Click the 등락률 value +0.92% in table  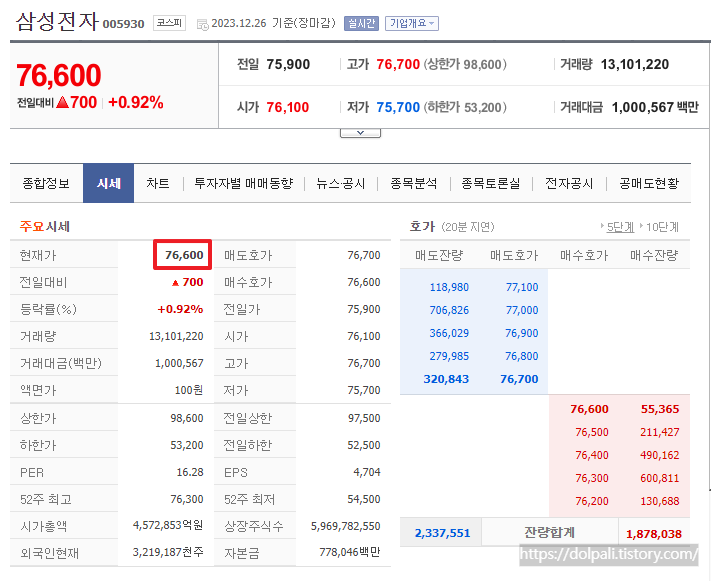pos(180,309)
